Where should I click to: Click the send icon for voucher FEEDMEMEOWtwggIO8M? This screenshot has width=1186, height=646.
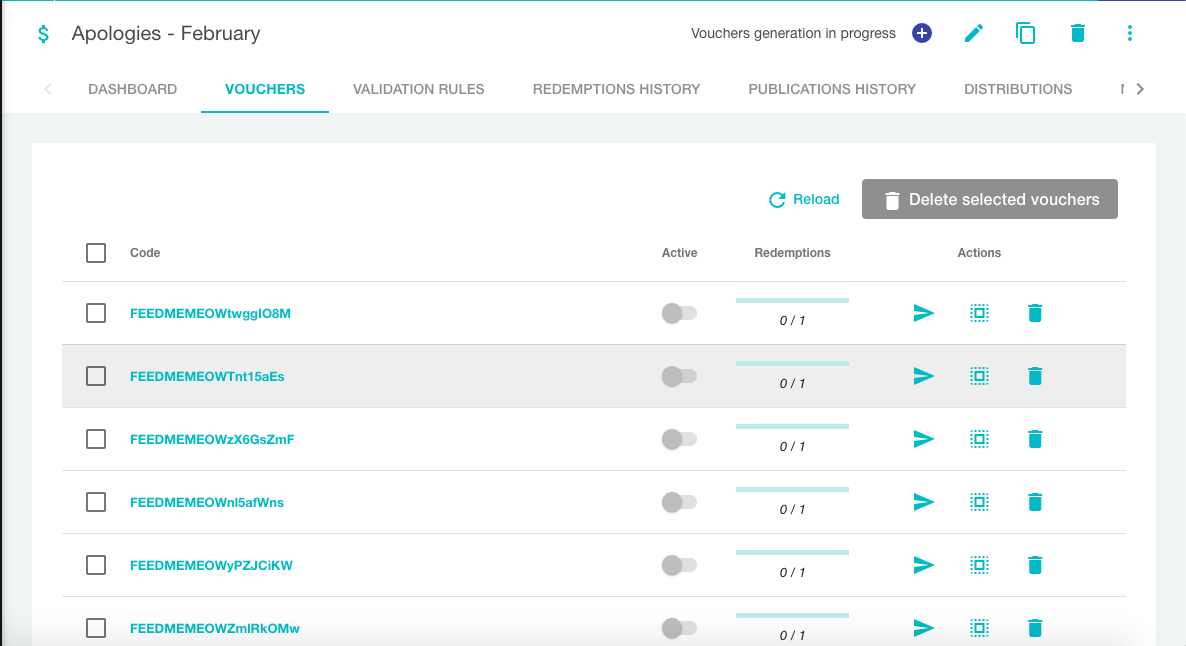coord(924,313)
